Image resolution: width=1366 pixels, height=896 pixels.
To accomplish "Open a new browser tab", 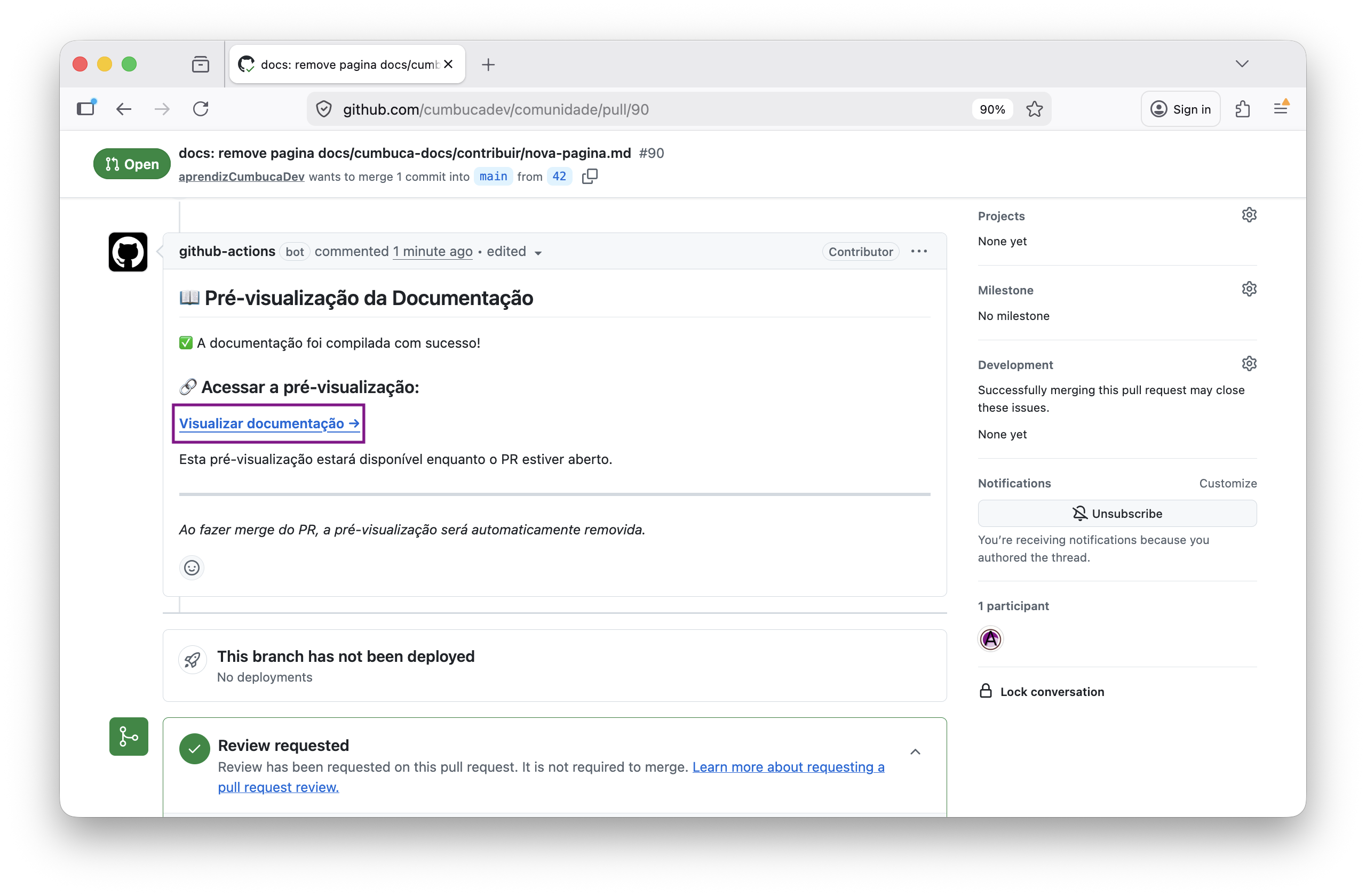I will click(x=488, y=64).
